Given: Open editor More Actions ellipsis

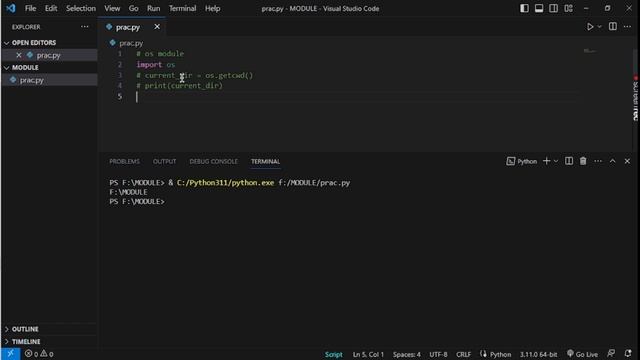Looking at the screenshot, I should coord(627,27).
